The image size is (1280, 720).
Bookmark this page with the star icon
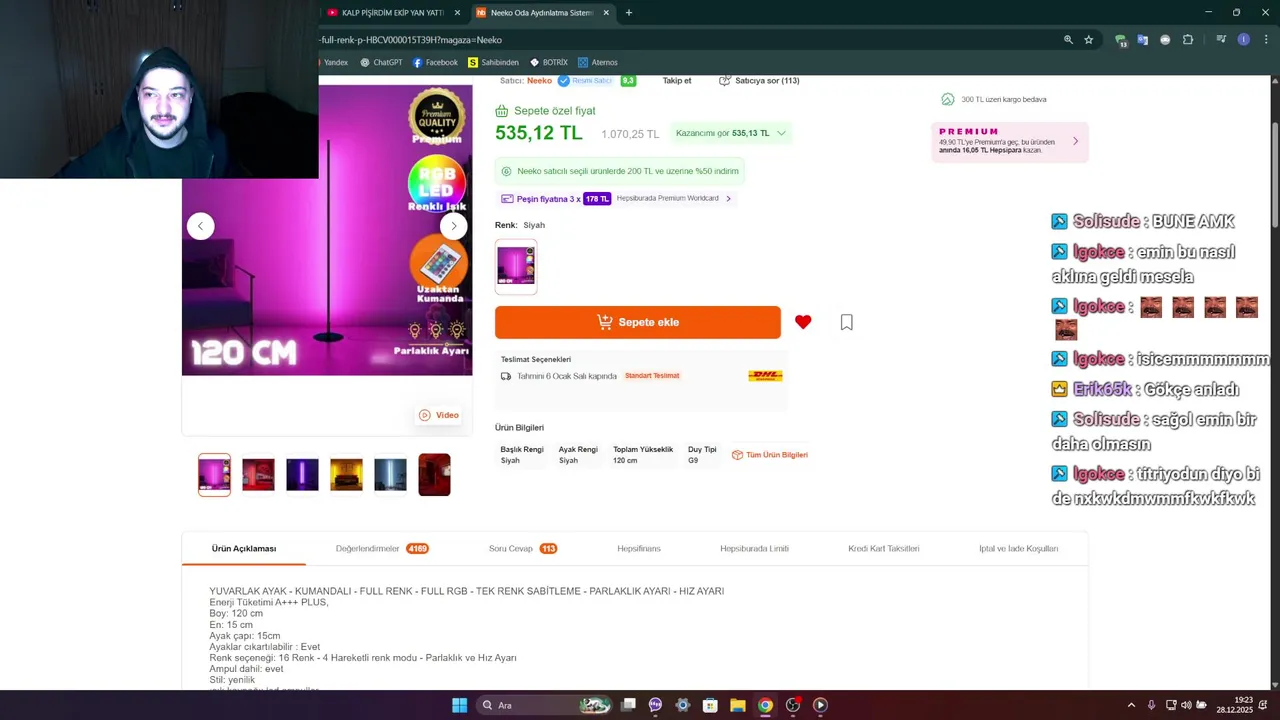[x=1089, y=40]
